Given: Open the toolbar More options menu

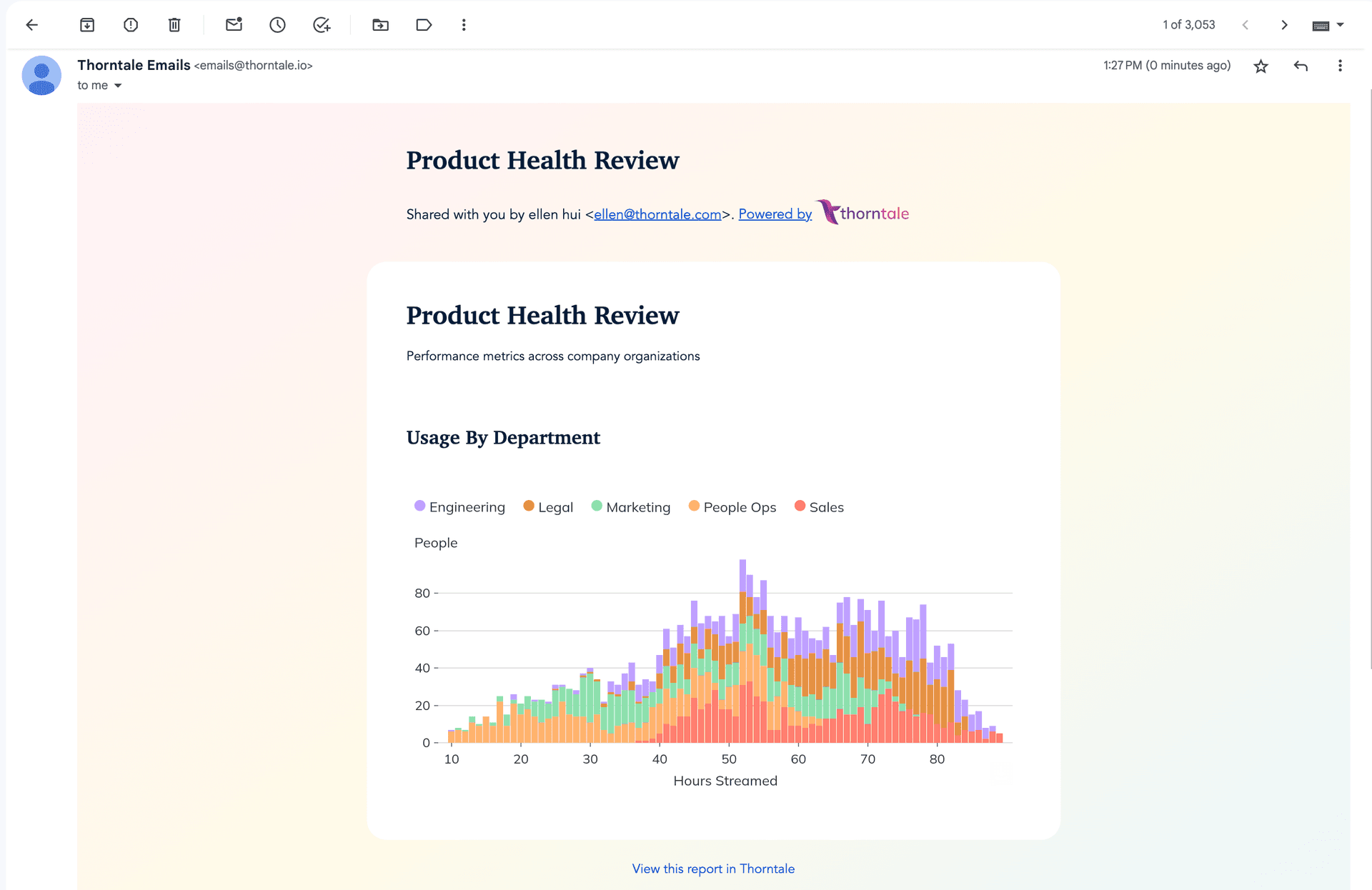Looking at the screenshot, I should pos(464,25).
